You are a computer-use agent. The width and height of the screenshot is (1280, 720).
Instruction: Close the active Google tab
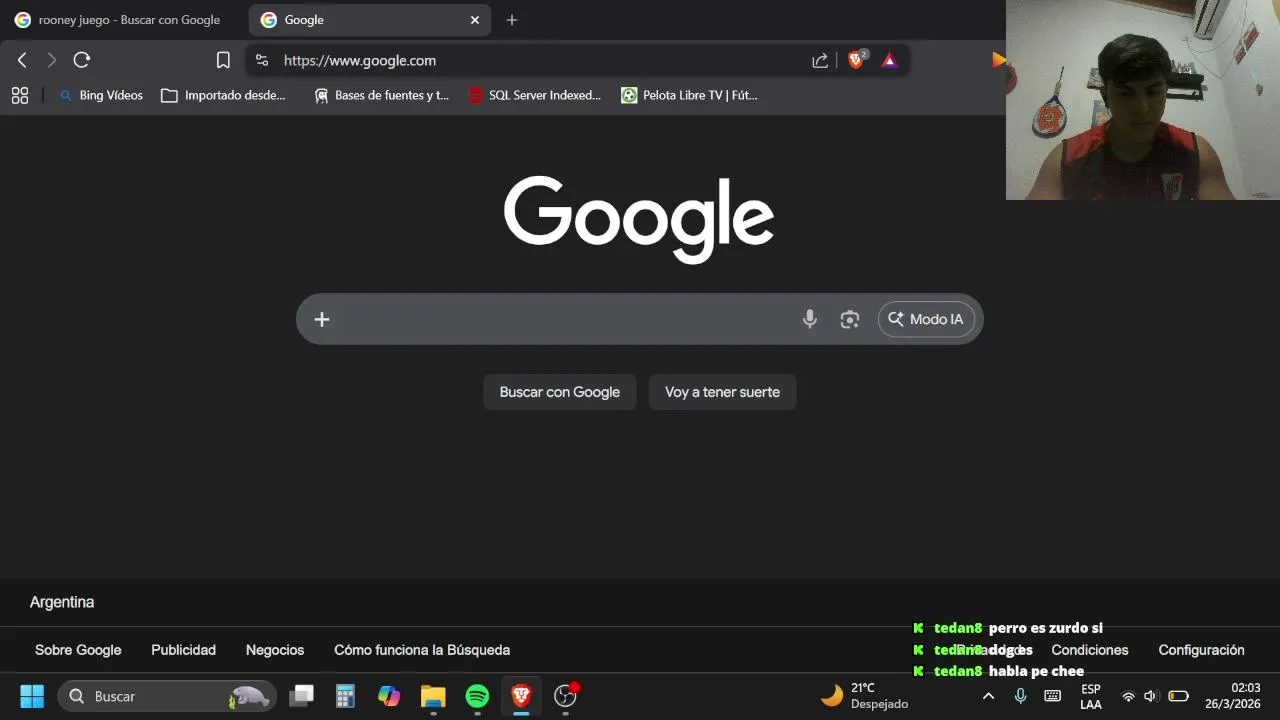475,20
